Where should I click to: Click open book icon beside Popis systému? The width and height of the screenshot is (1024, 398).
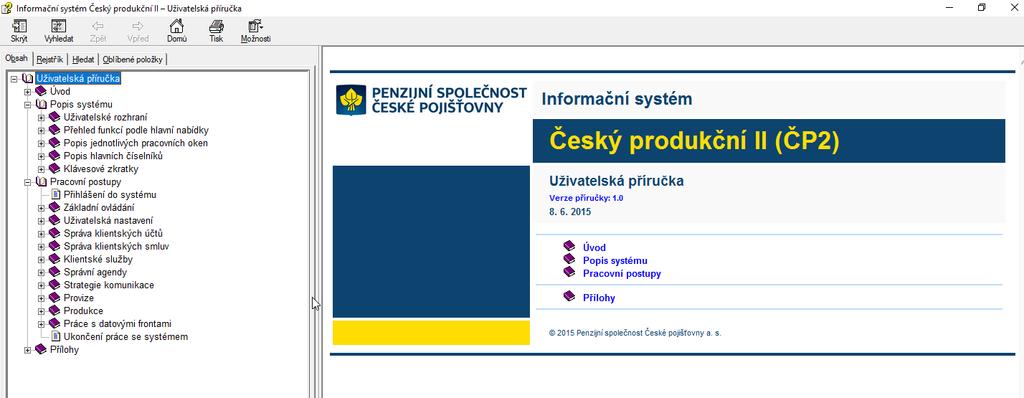click(40, 105)
